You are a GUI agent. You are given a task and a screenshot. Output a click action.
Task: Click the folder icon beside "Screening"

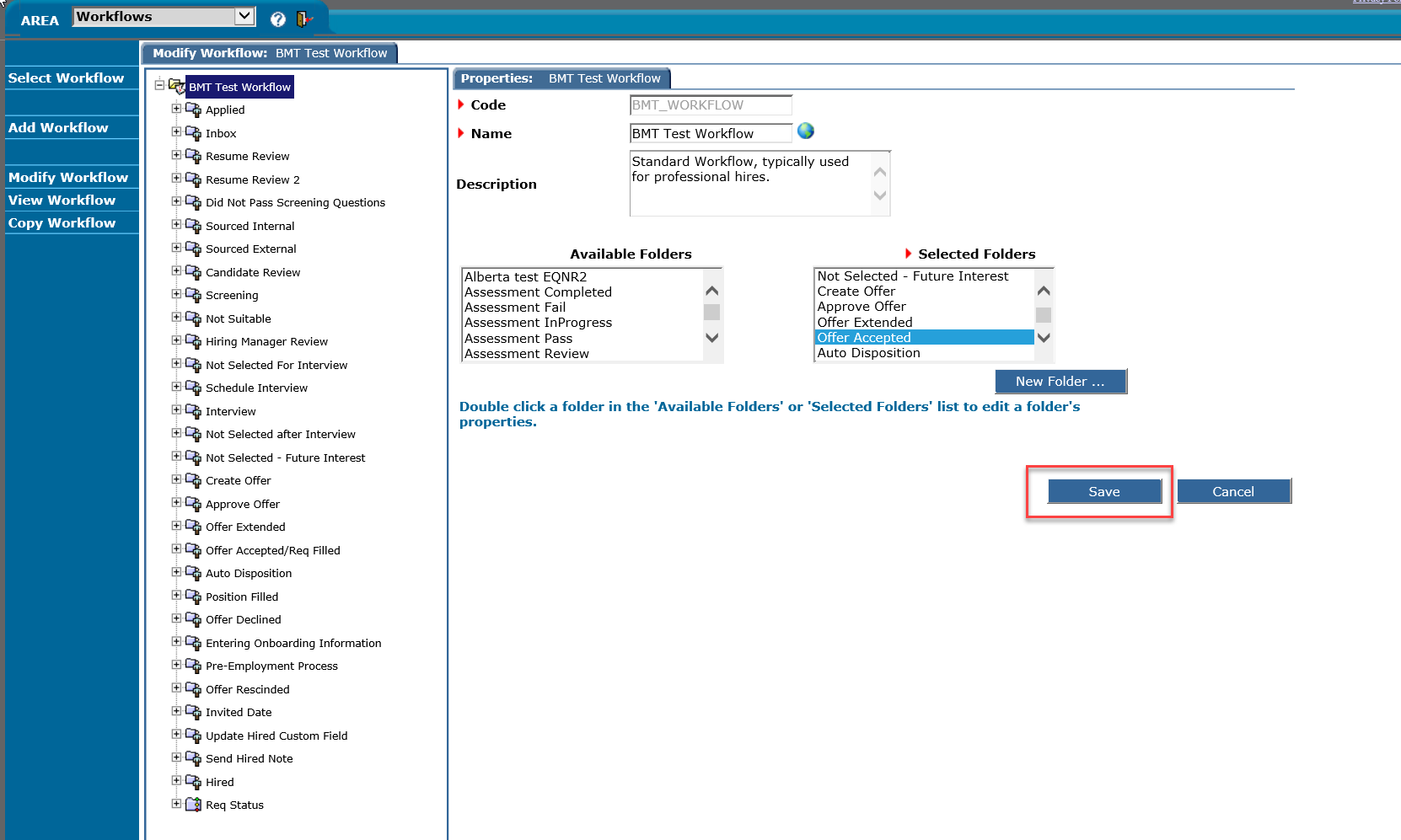(193, 295)
